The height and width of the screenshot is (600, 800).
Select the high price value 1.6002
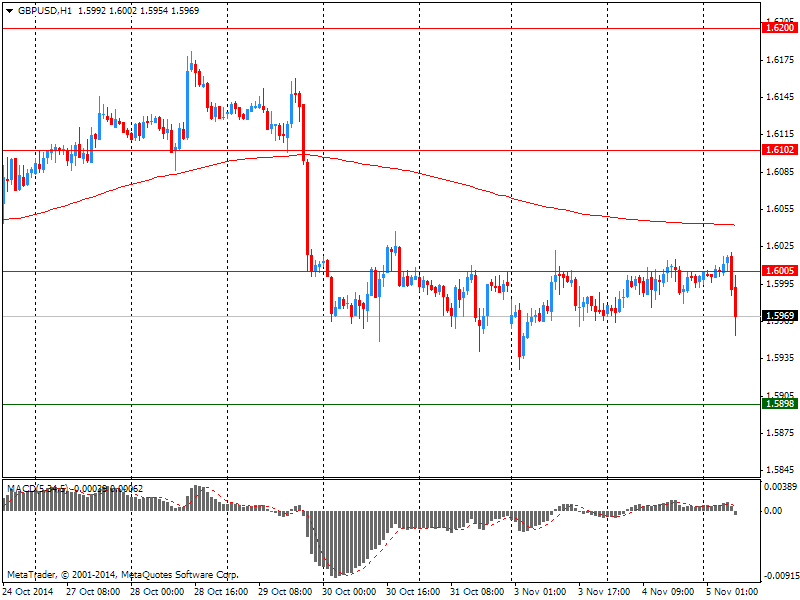(123, 11)
